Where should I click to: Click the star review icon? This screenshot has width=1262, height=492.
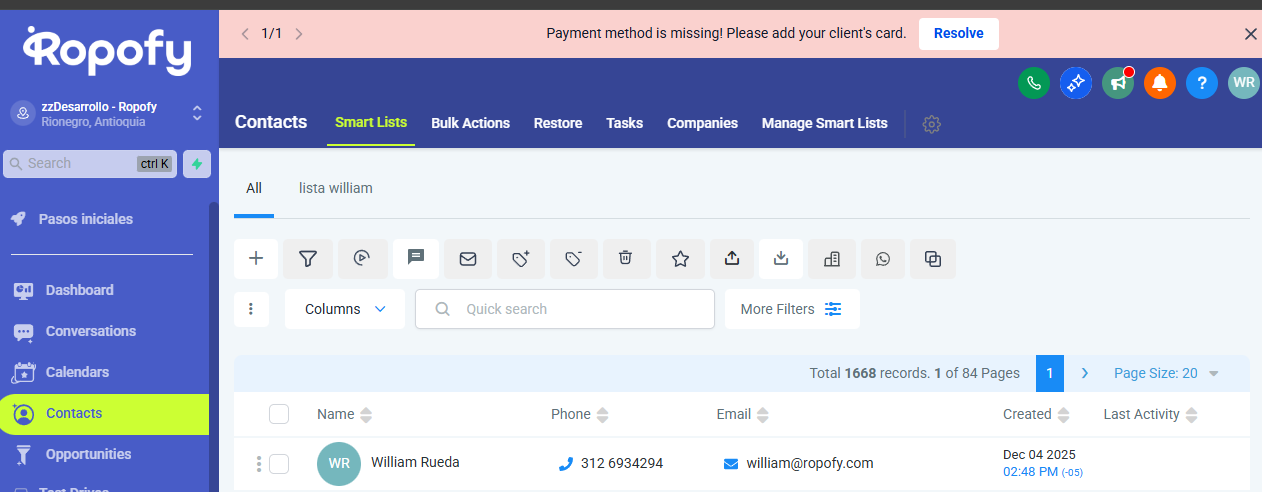(680, 259)
